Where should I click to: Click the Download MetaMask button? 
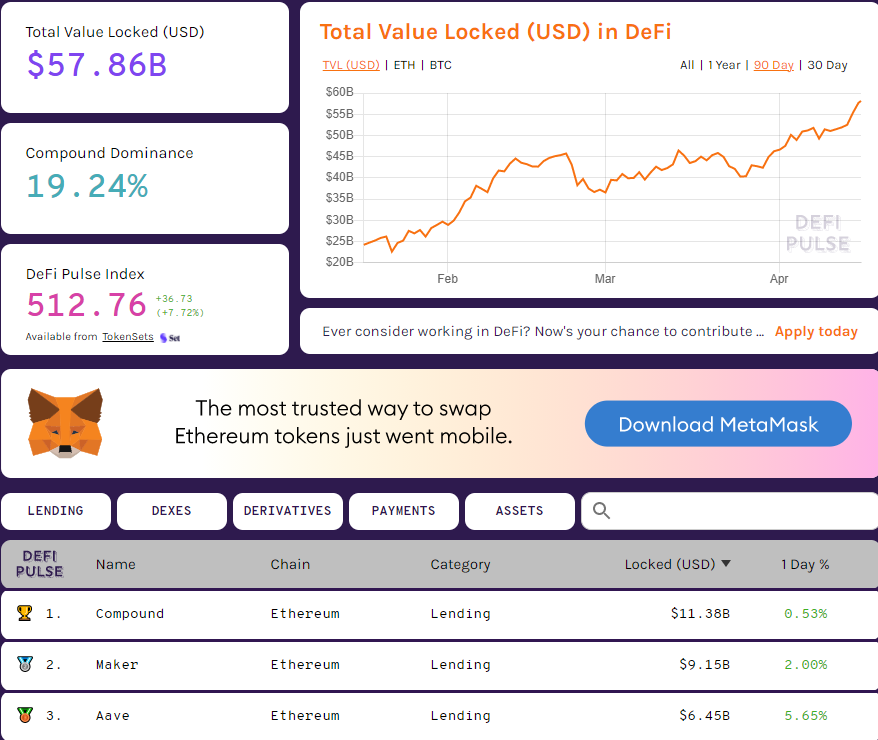[717, 423]
